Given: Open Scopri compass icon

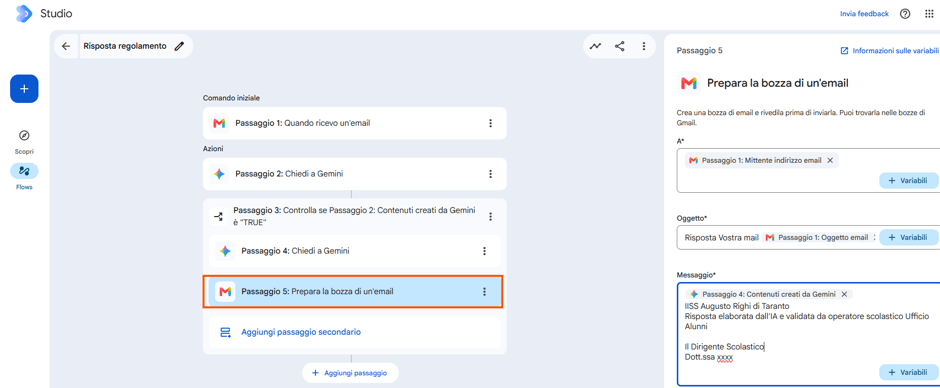Looking at the screenshot, I should pos(24,136).
